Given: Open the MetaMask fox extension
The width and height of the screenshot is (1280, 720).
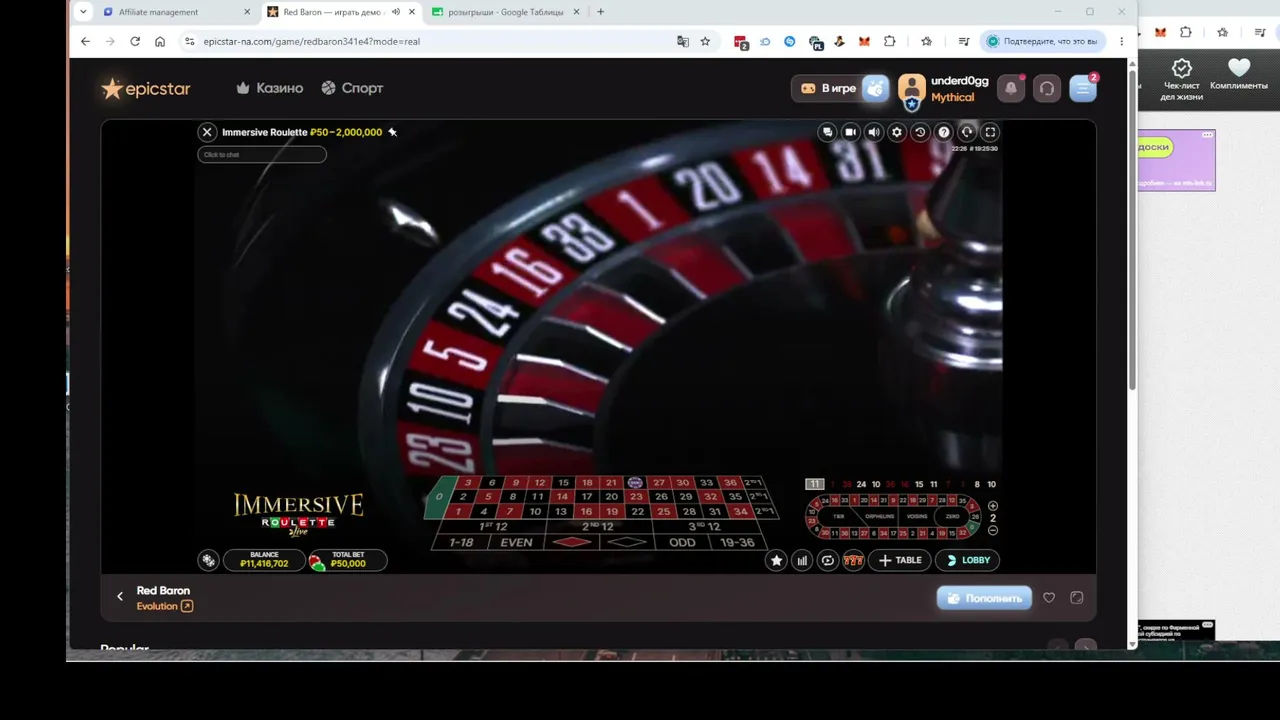Looking at the screenshot, I should pos(864,41).
